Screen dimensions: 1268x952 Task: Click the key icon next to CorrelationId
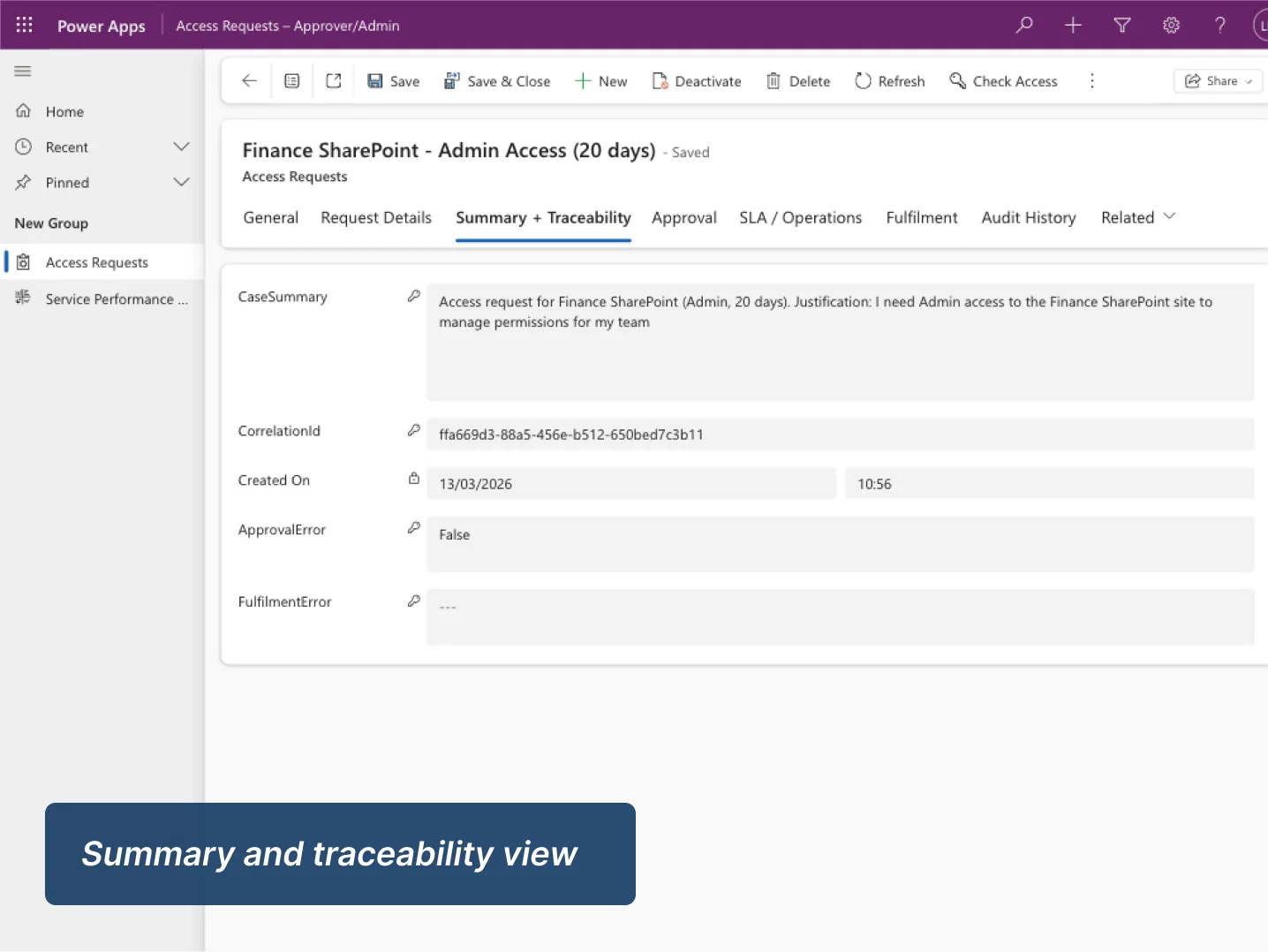tap(413, 428)
